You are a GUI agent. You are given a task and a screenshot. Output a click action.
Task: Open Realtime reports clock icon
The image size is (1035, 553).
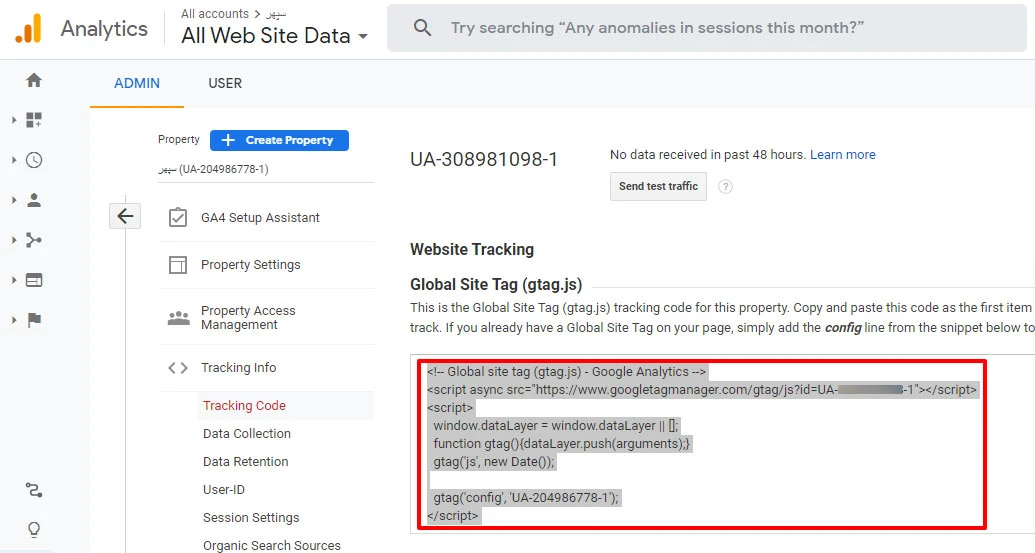coord(34,160)
